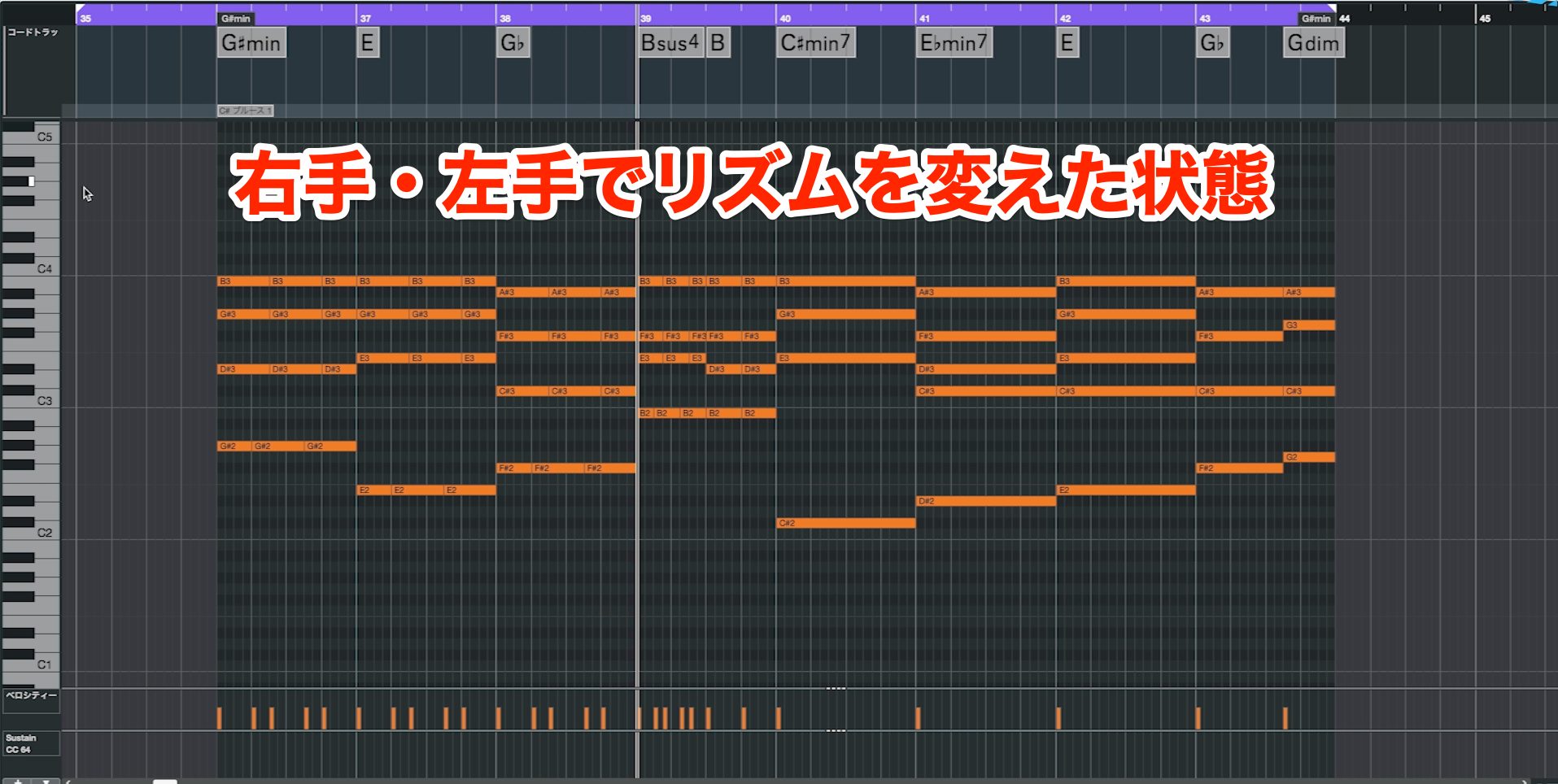Click ruler position at bar 42
This screenshot has width=1558, height=784.
1065,18
